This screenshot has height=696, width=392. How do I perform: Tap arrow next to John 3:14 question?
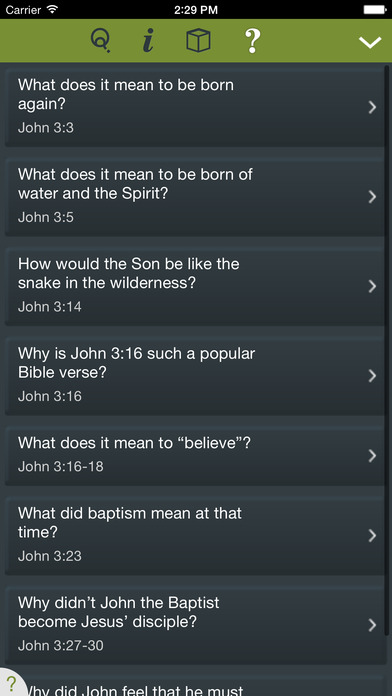tap(372, 286)
